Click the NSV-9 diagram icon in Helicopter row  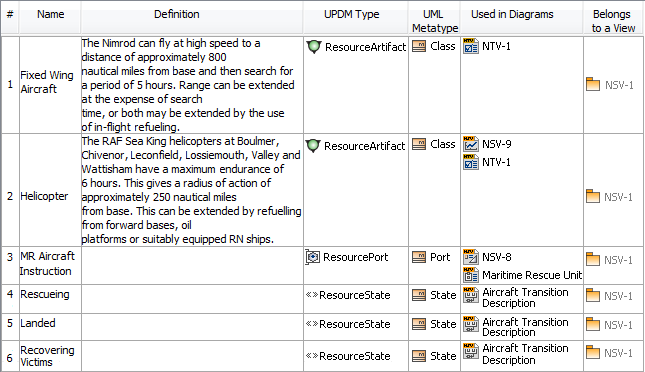471,144
